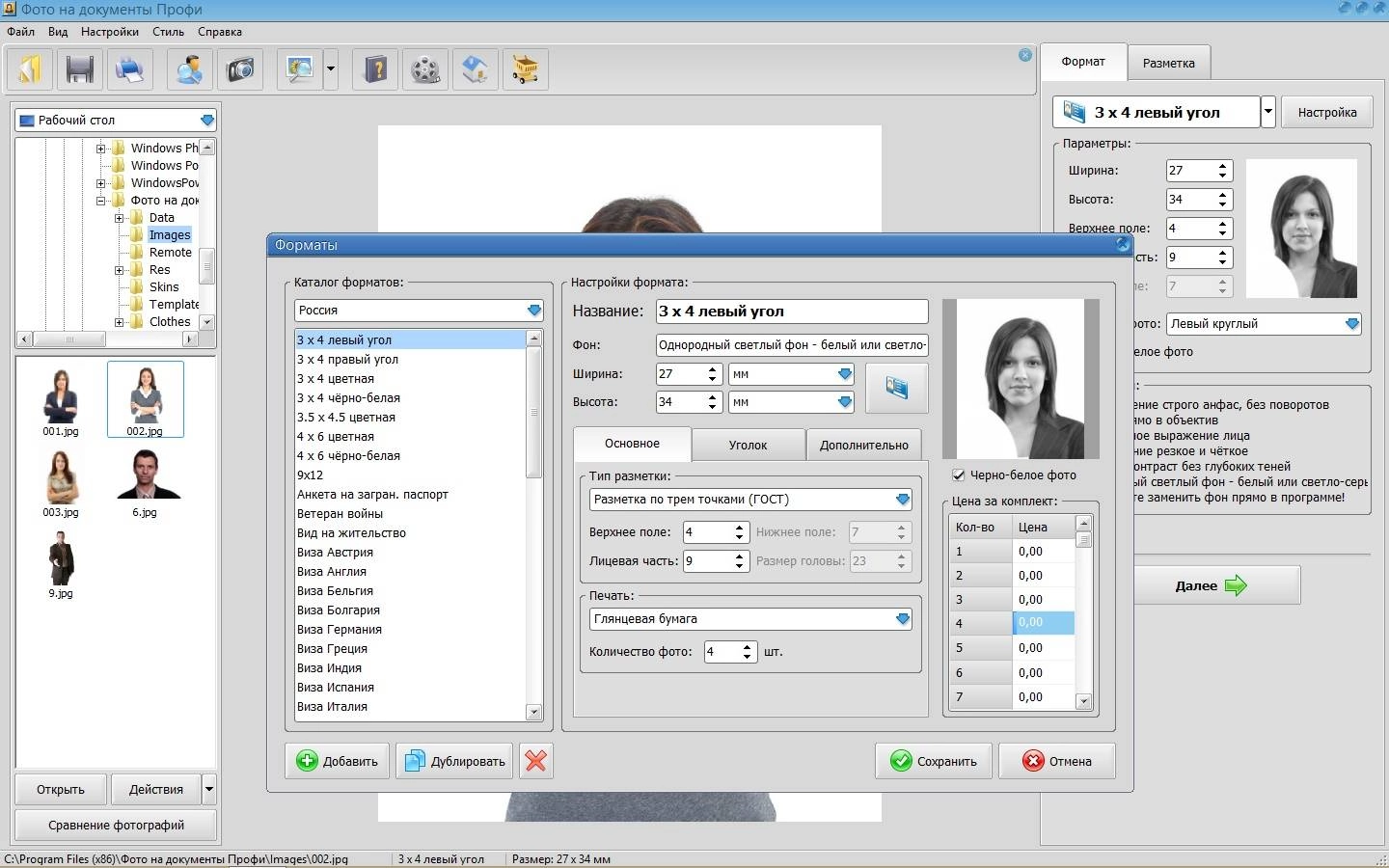Image resolution: width=1389 pixels, height=868 pixels.
Task: Expand the Data folder in tree
Action: [x=119, y=218]
